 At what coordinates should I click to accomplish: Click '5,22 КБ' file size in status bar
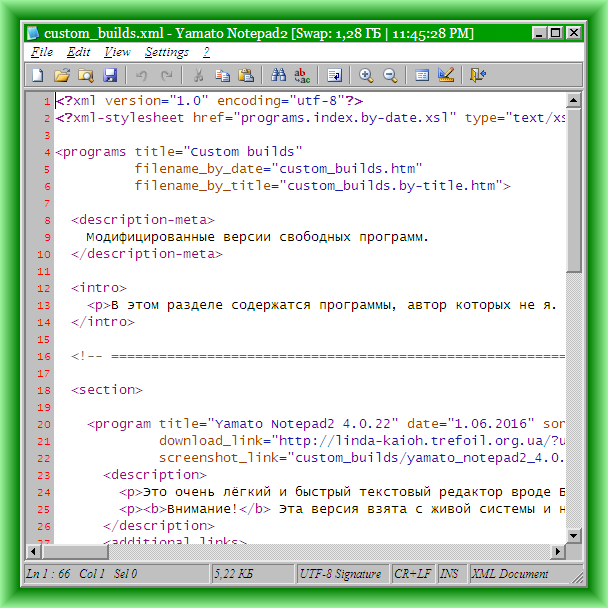(x=233, y=573)
